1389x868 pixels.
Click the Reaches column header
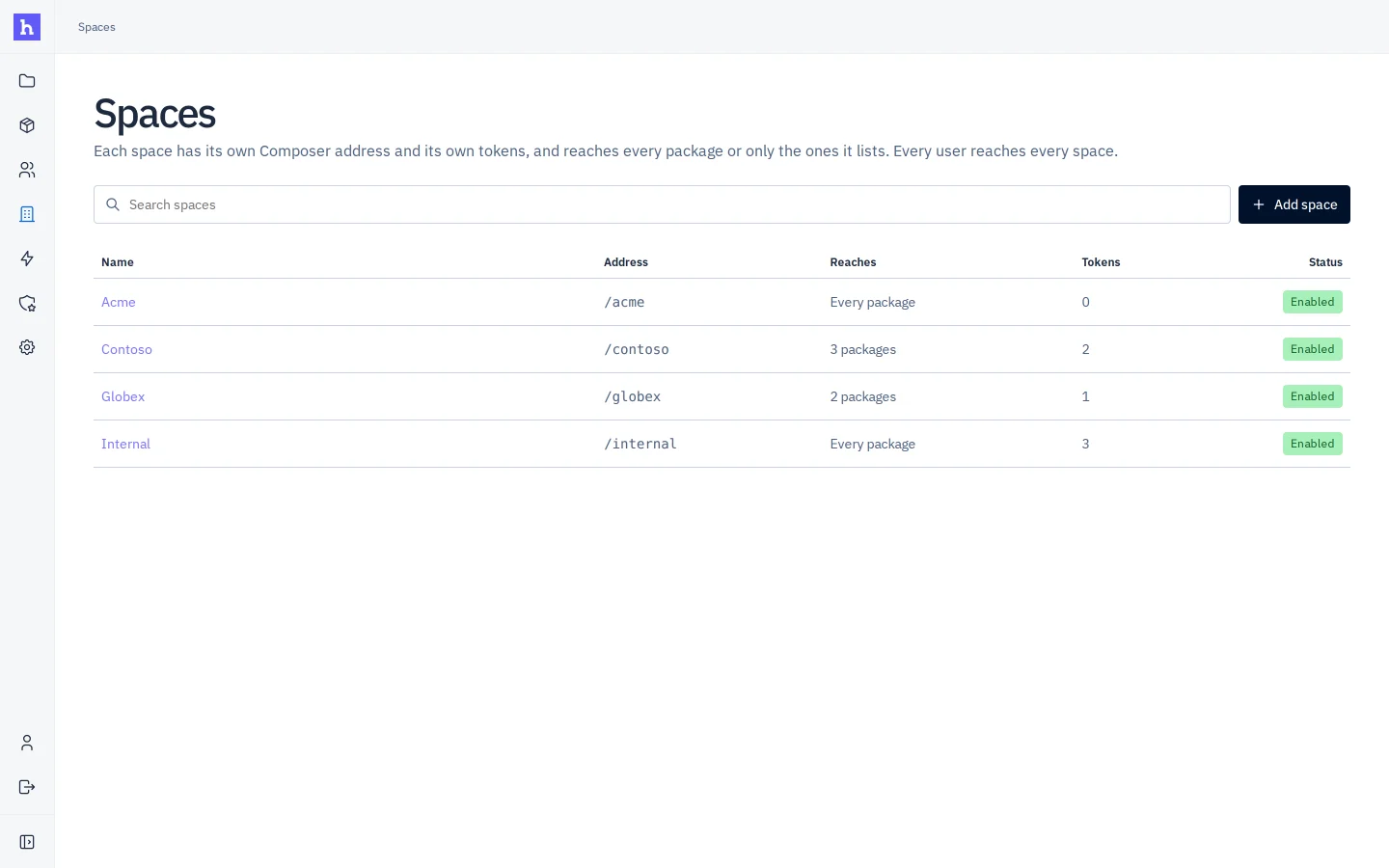pos(853,262)
